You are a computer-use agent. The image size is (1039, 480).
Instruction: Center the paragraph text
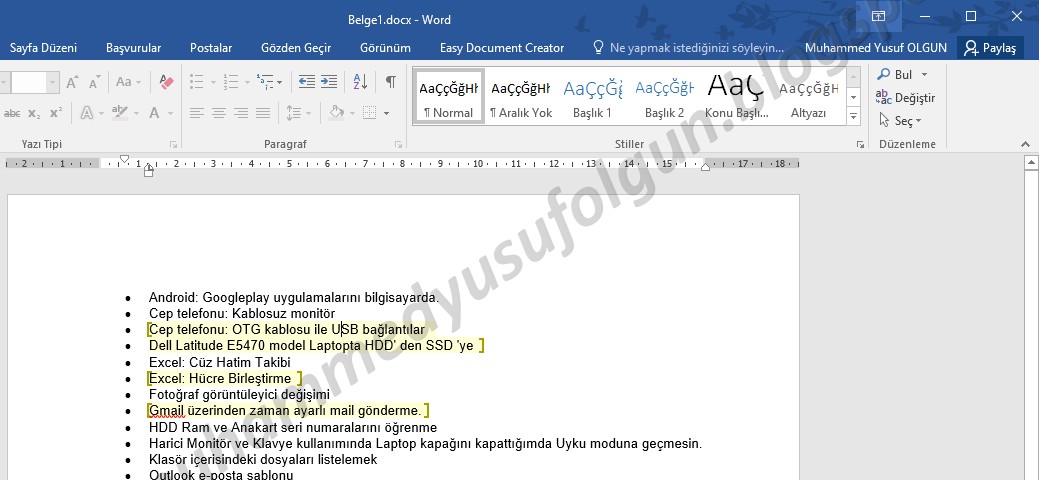[x=219, y=113]
